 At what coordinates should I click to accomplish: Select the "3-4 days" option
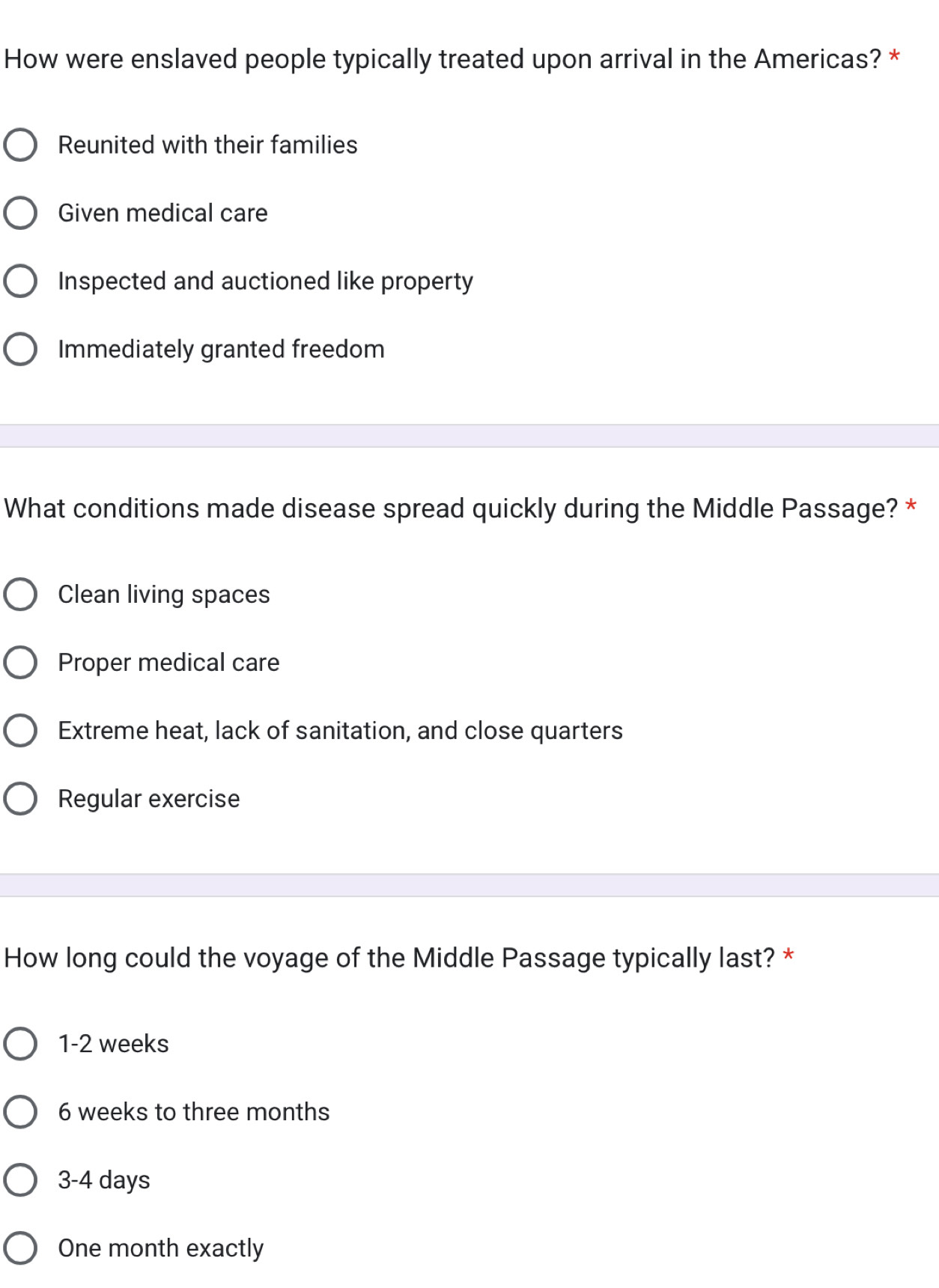(20, 1180)
